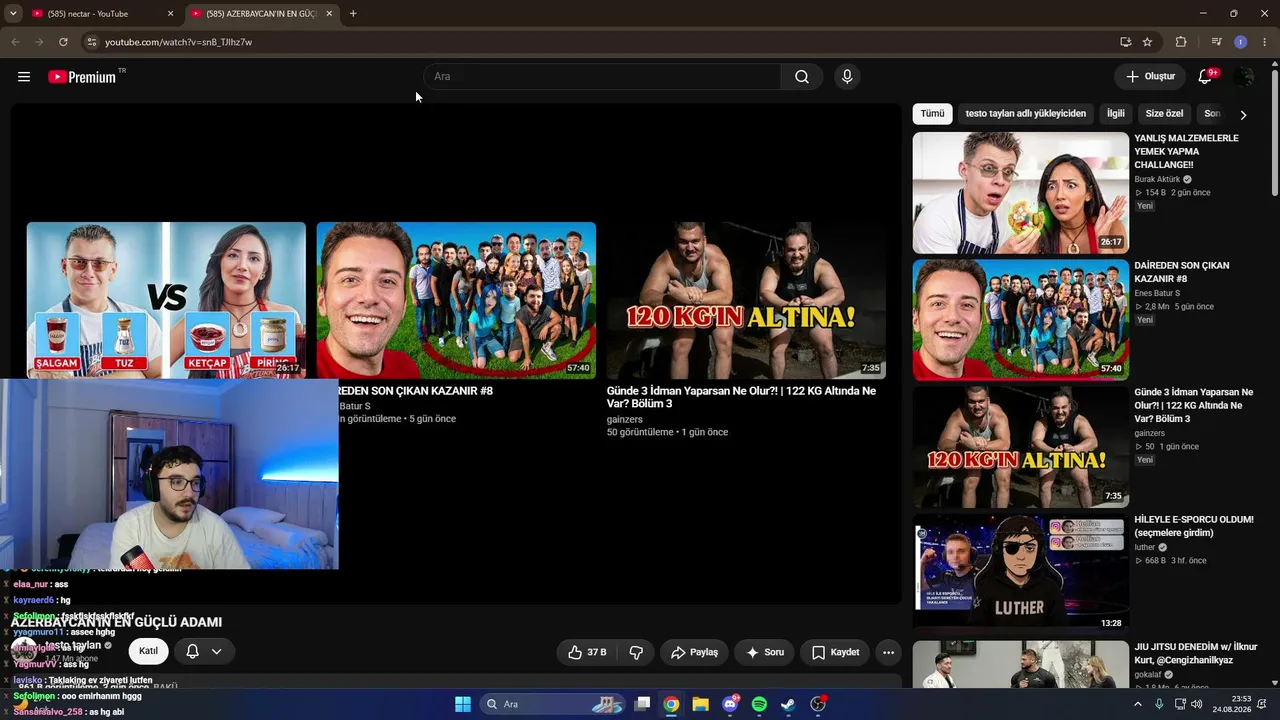Open end-screen 120 KG'IN ALTINA thumbnail

pyautogui.click(x=746, y=300)
